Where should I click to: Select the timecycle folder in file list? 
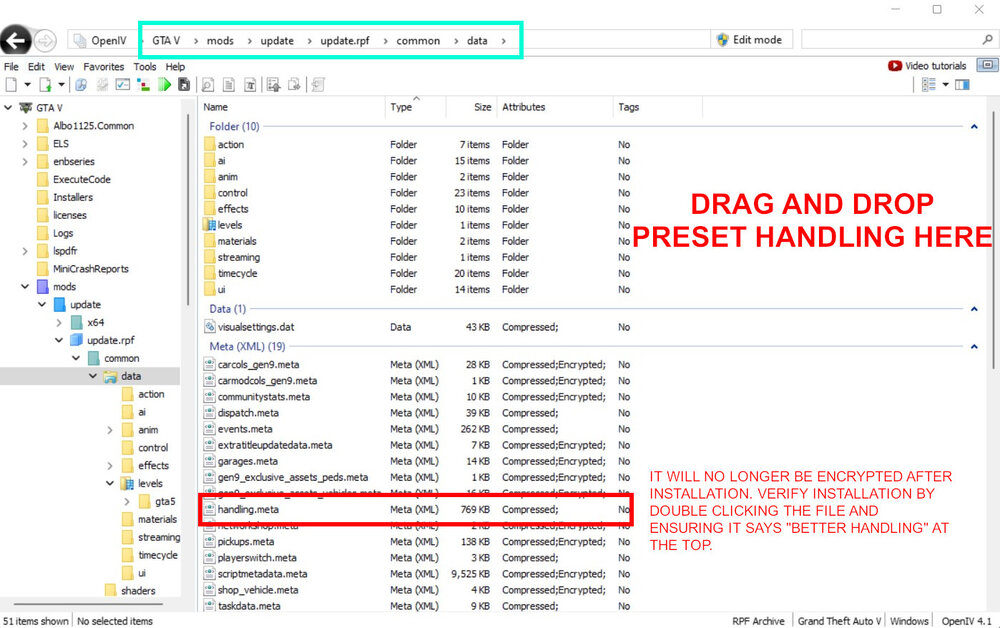[x=237, y=274]
